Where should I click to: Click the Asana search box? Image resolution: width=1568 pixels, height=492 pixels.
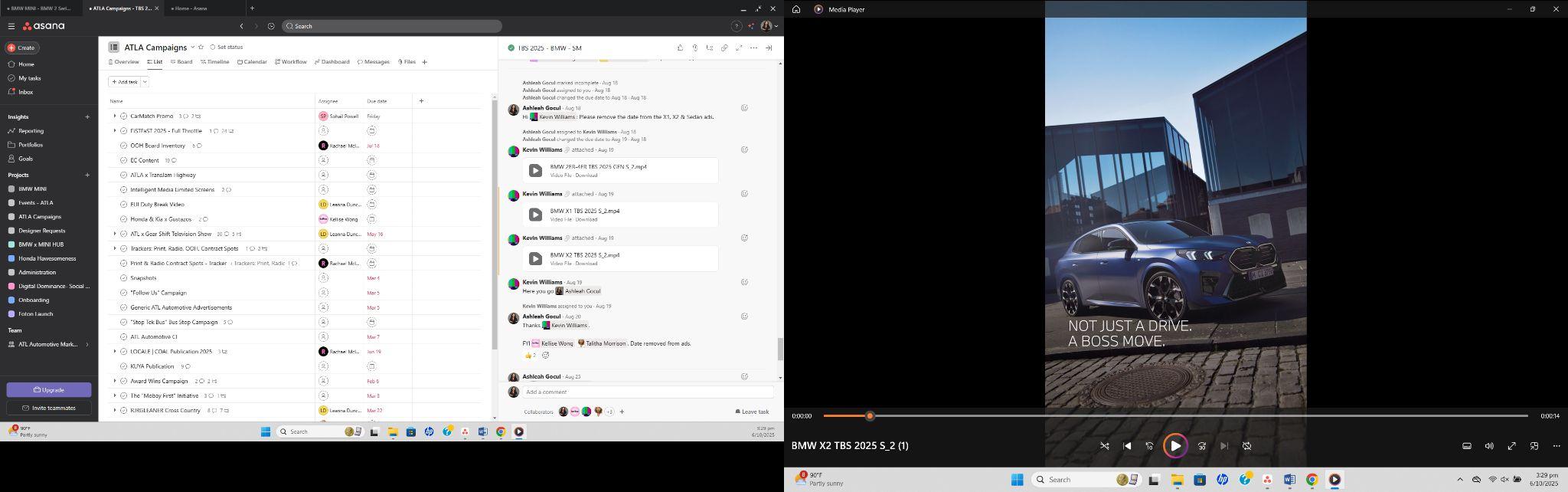point(391,26)
